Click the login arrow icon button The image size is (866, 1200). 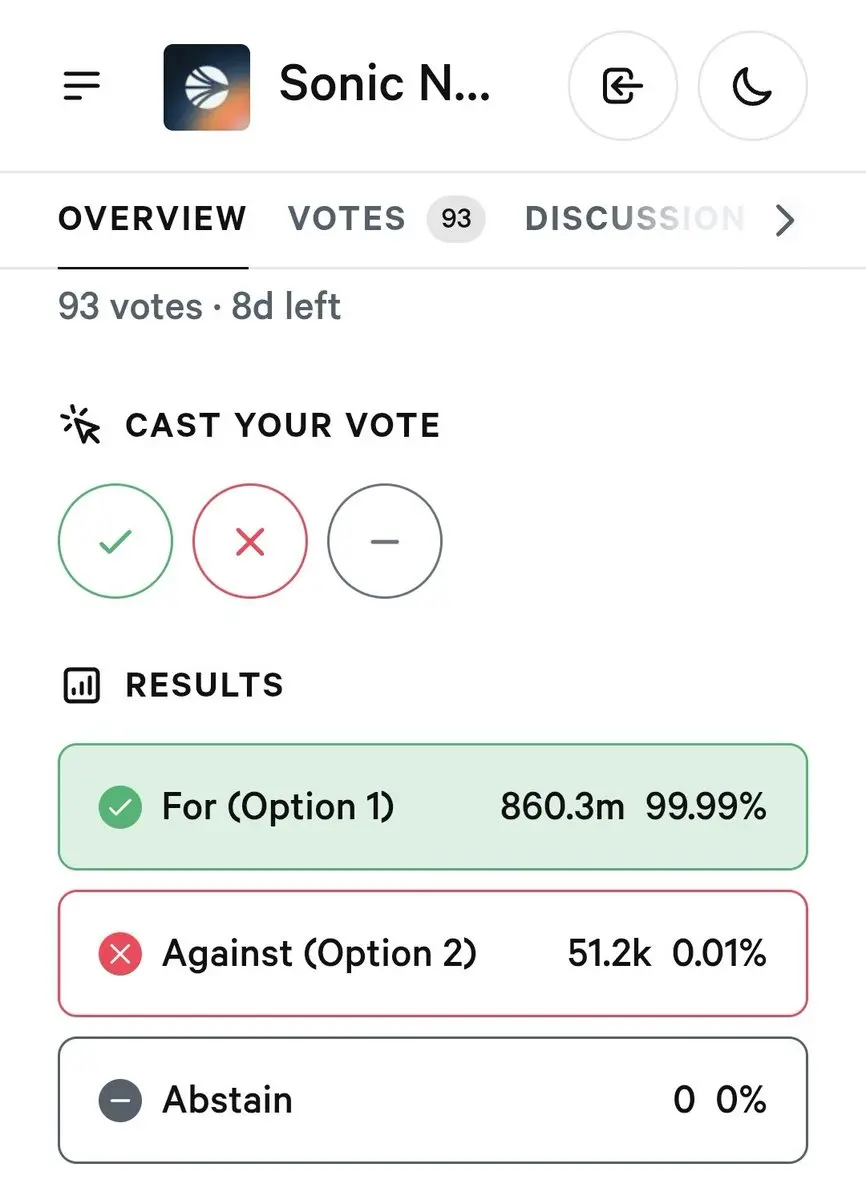[x=622, y=86]
